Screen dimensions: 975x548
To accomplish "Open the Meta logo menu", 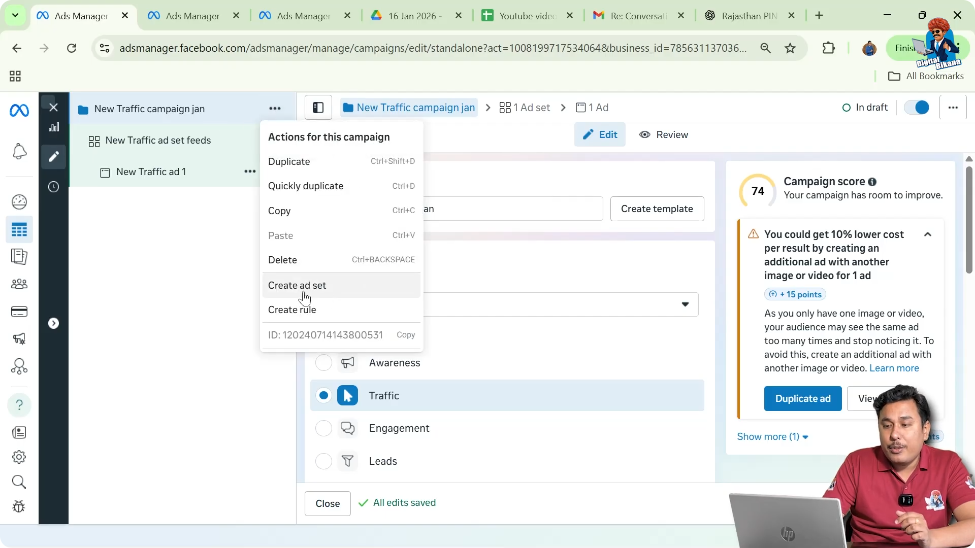I will [19, 110].
